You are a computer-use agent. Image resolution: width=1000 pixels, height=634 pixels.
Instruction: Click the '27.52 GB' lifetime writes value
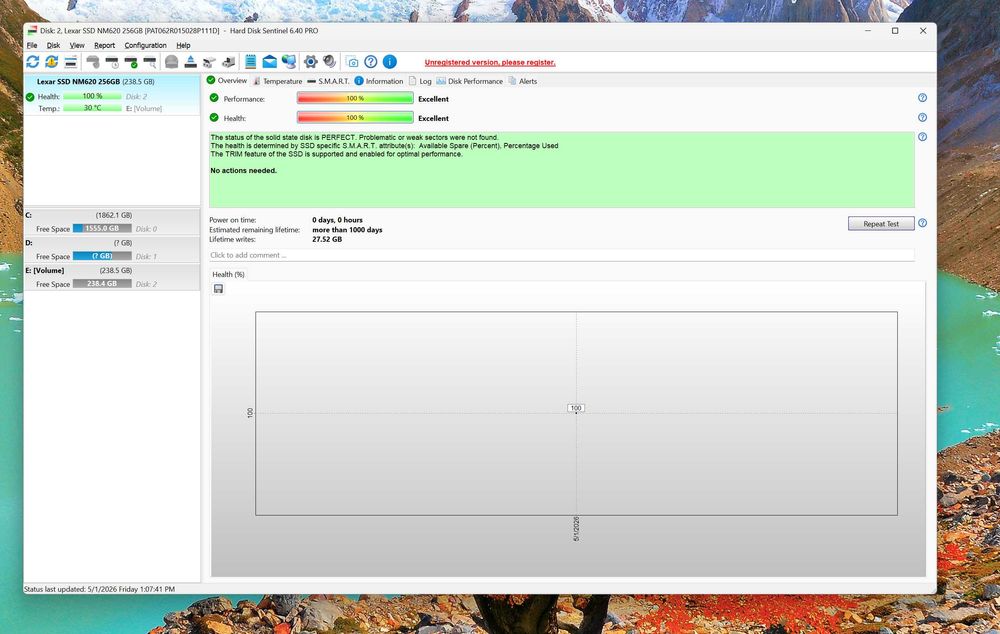tap(327, 239)
